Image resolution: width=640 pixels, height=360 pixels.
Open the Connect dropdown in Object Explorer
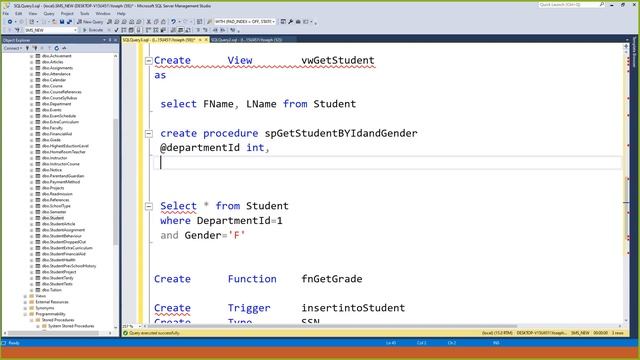pos(13,48)
